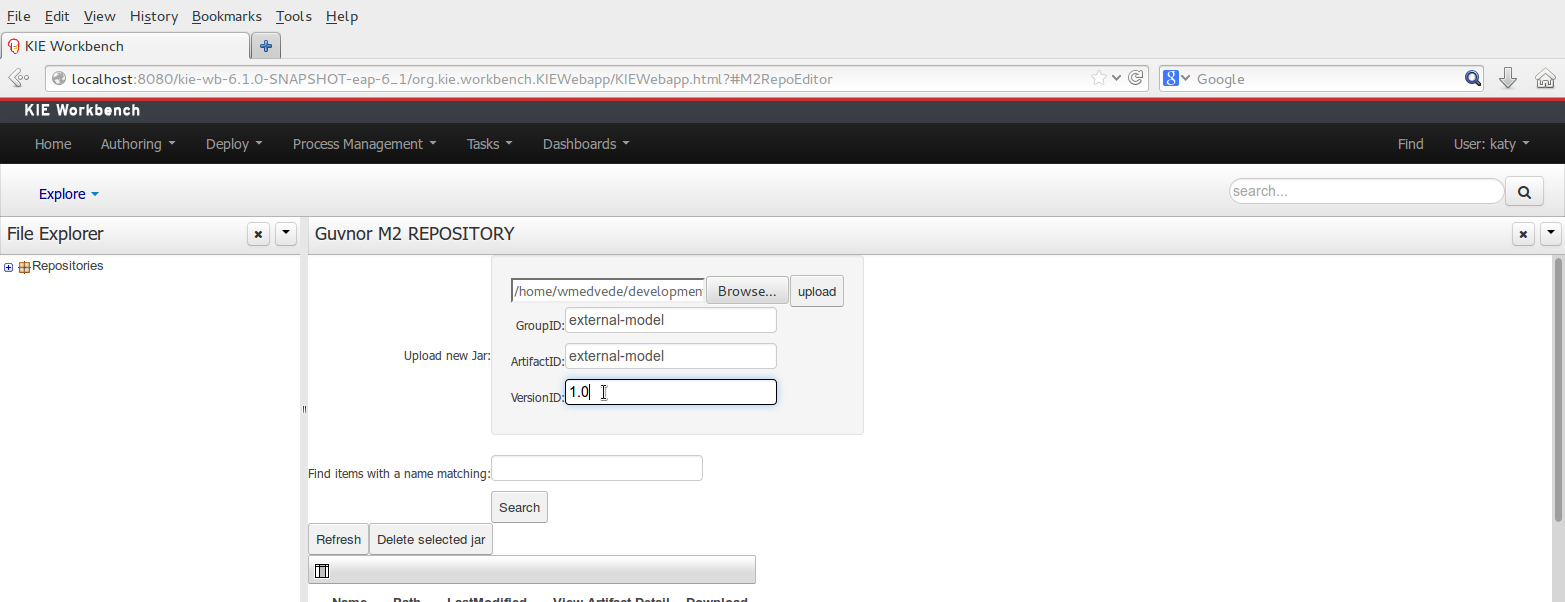Click workbench search magnifier button
Image resolution: width=1565 pixels, height=602 pixels.
tap(1524, 191)
